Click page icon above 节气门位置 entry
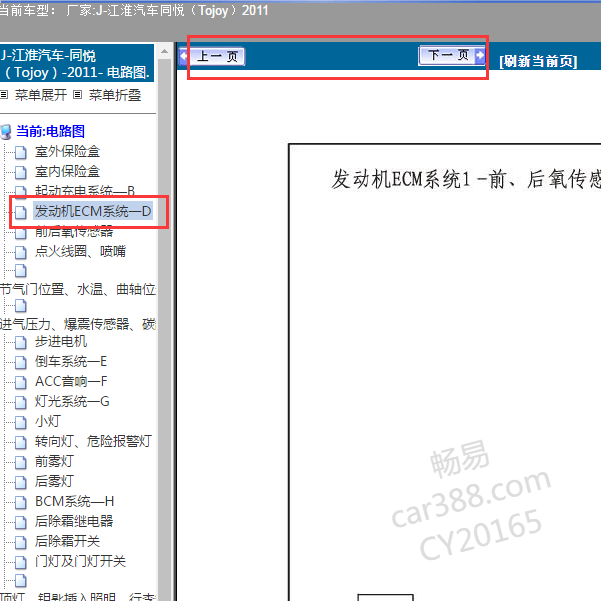The image size is (601, 601). pos(21,270)
